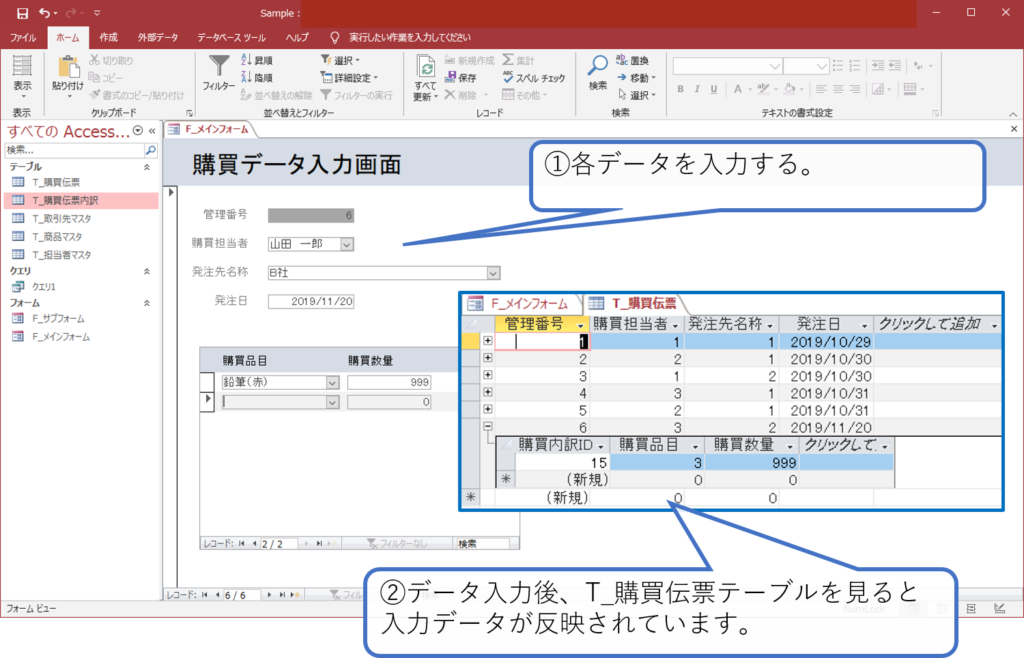This screenshot has width=1024, height=658.
Task: Sort ascending with the 昇順 button
Action: 256,60
